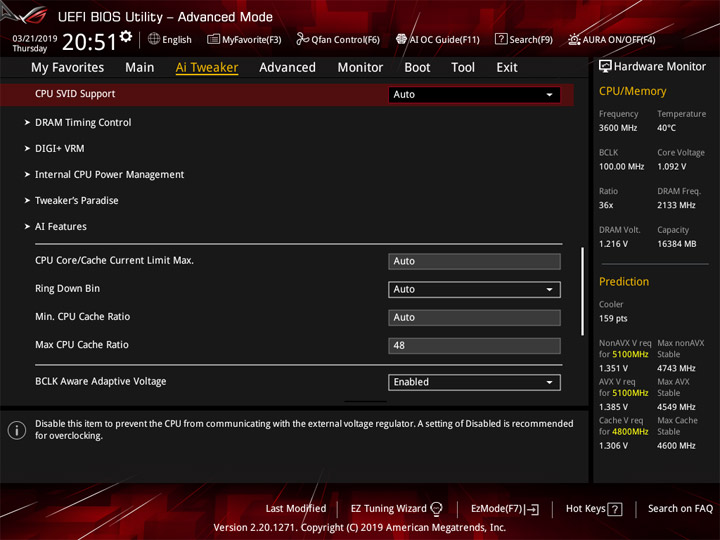Click the clock time 20:51
Image resolution: width=720 pixels, height=540 pixels.
click(x=90, y=42)
